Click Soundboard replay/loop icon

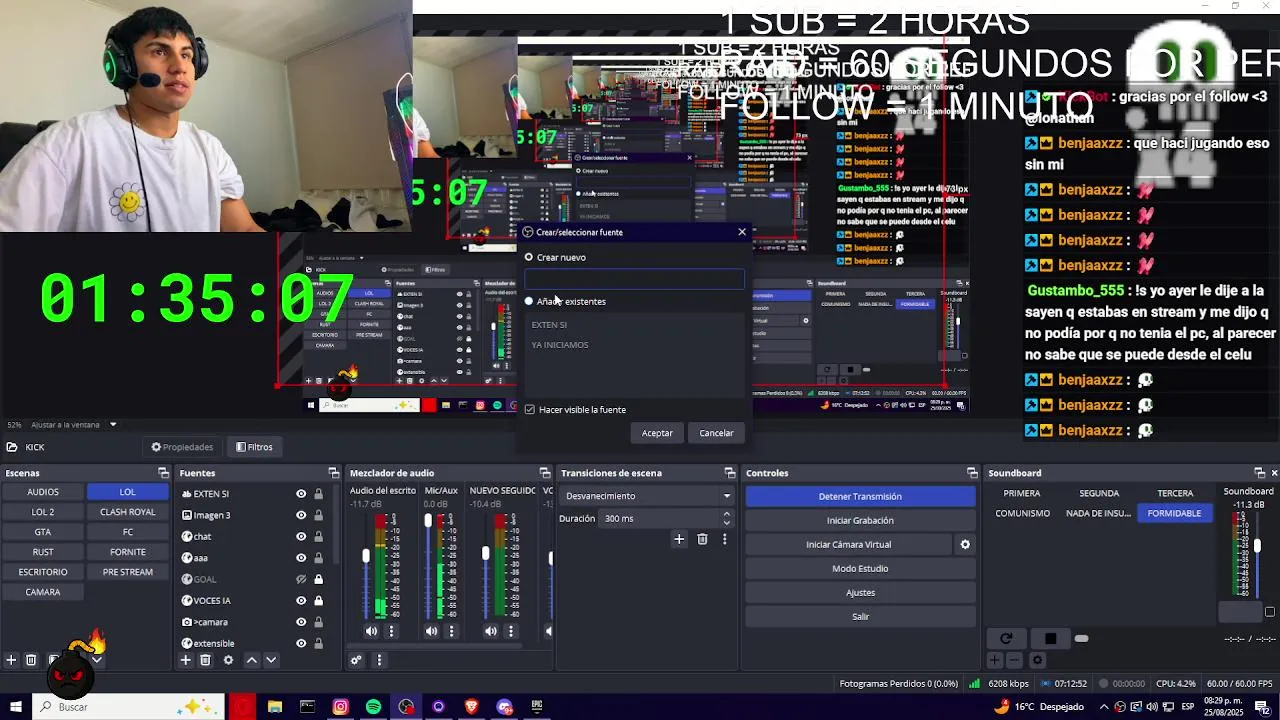(1006, 638)
